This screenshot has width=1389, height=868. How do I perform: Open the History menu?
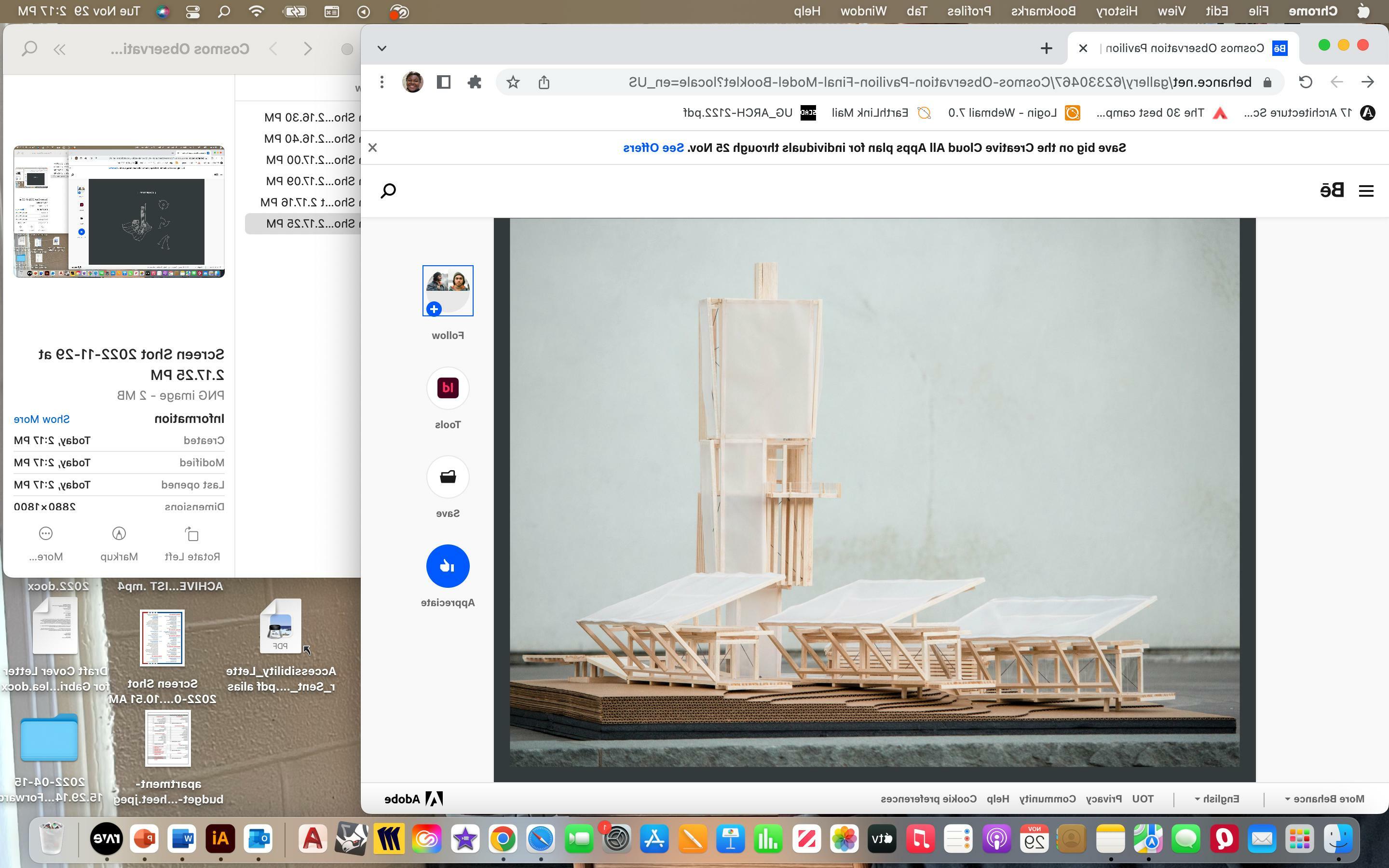[x=1117, y=11]
